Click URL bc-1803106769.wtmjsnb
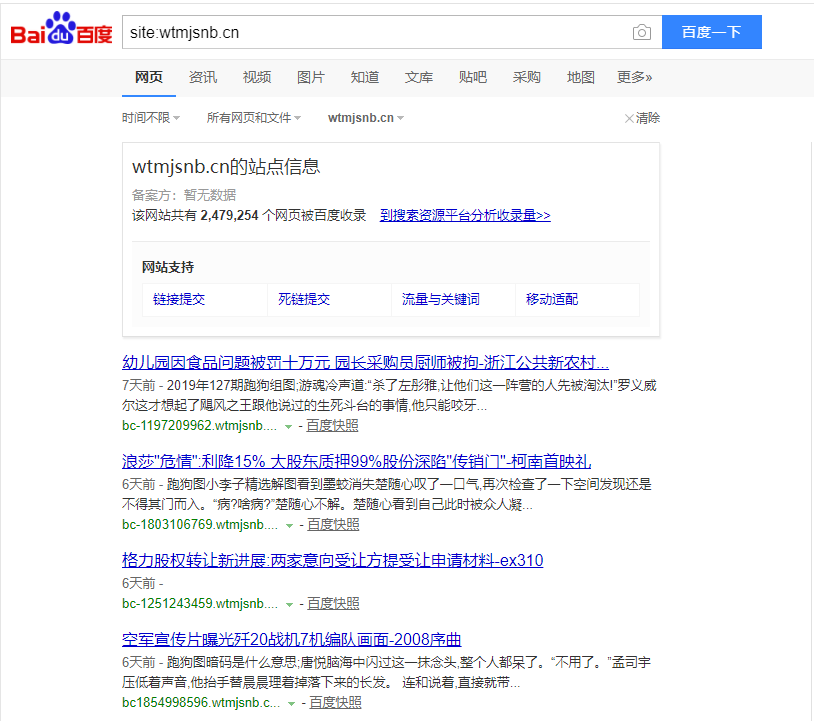 [x=200, y=525]
